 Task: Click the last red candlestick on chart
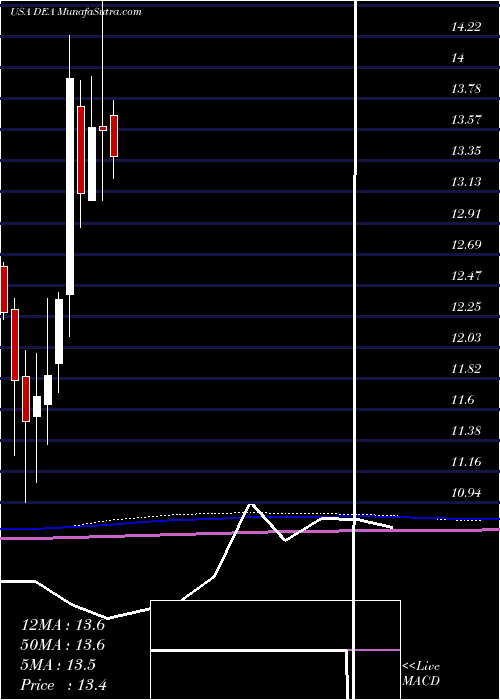click(114, 136)
